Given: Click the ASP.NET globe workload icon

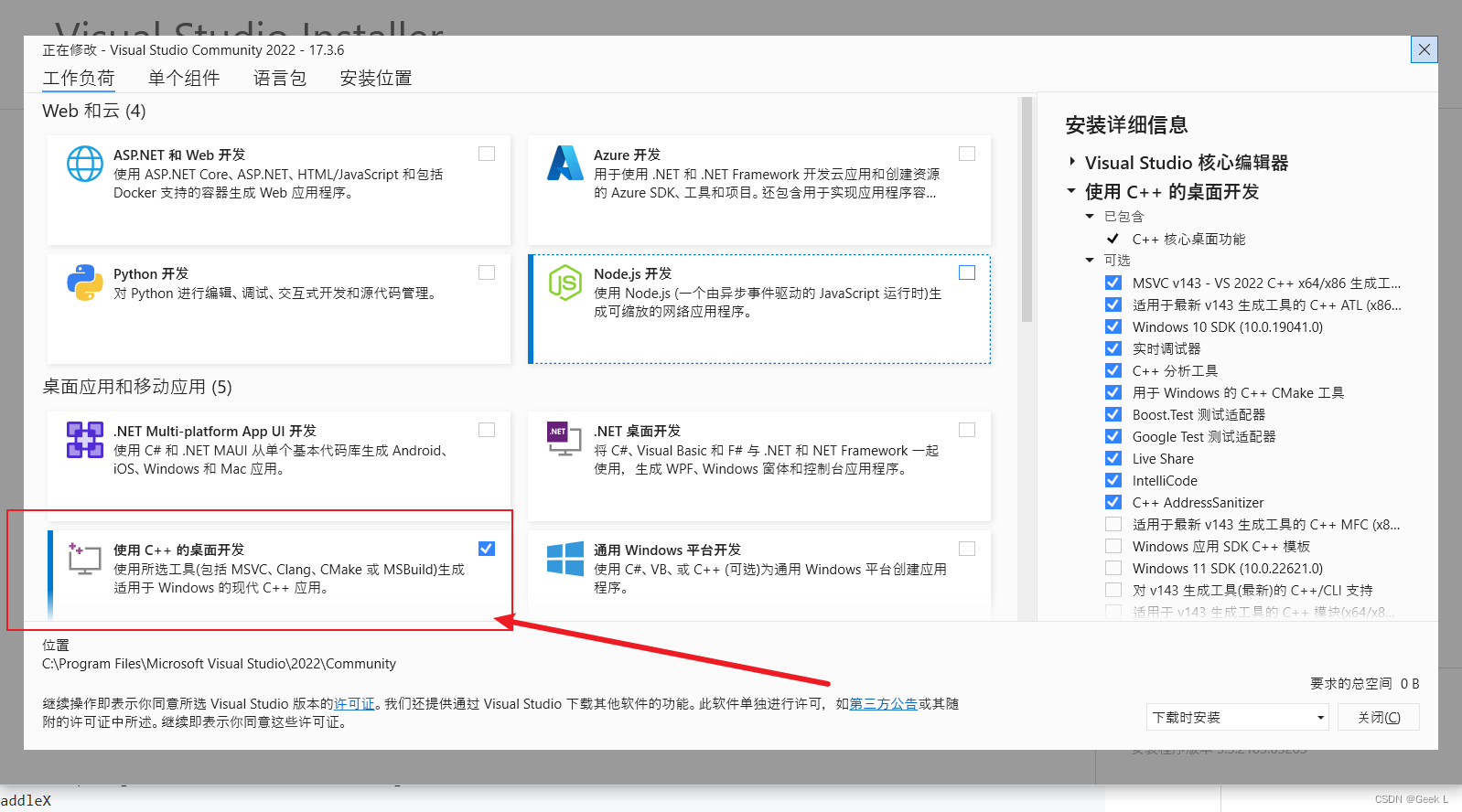Looking at the screenshot, I should point(85,164).
